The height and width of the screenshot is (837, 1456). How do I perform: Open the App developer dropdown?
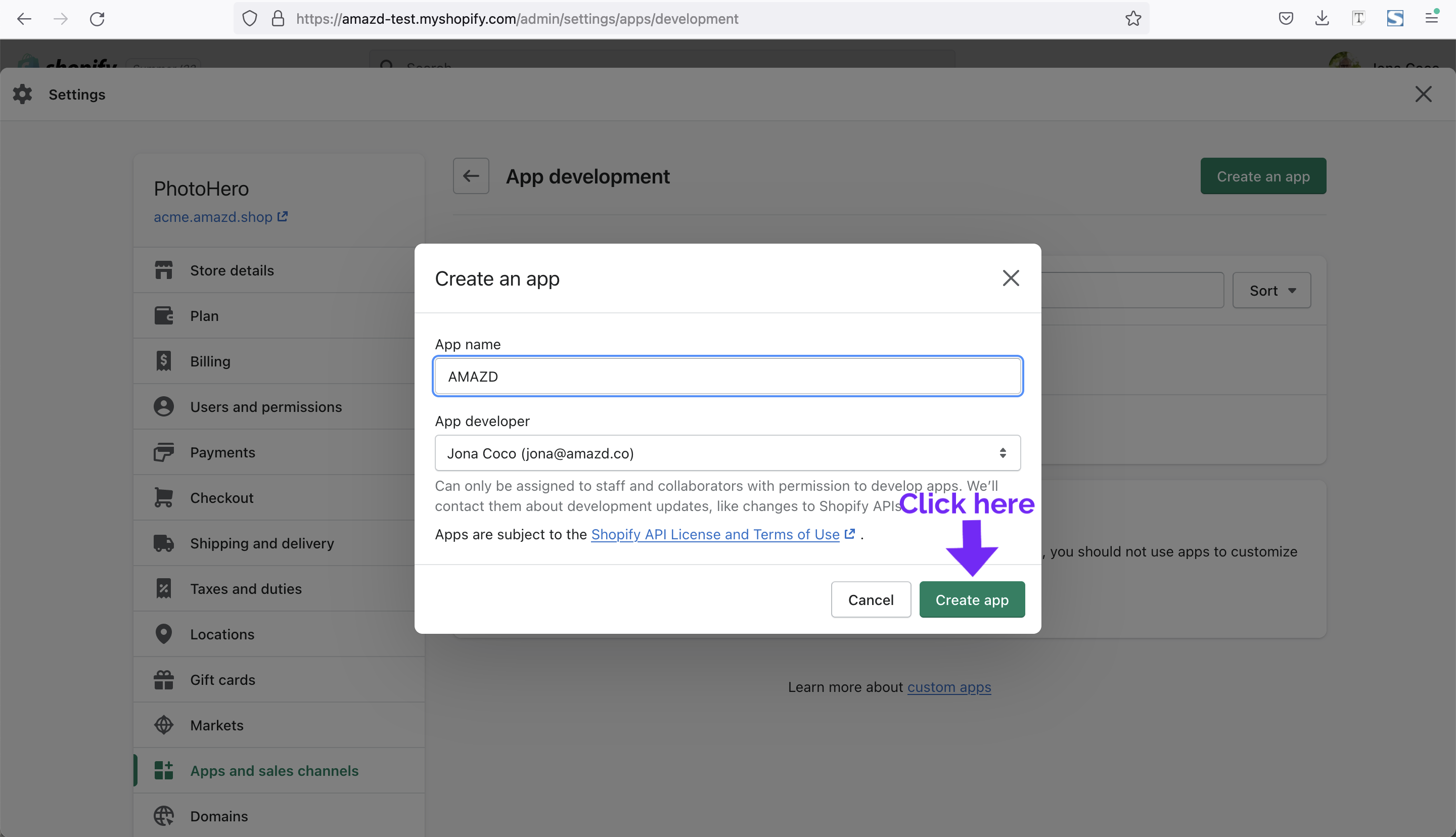[x=727, y=453]
